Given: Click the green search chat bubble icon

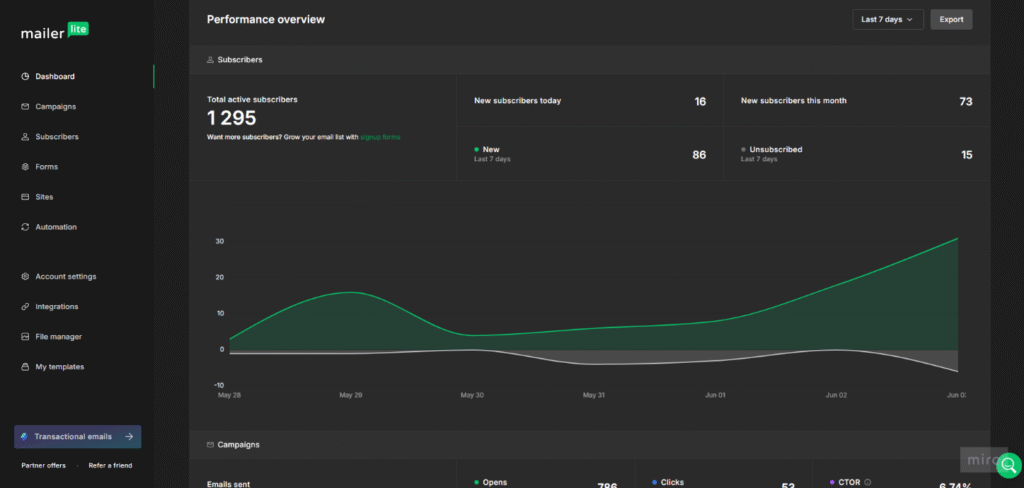Looking at the screenshot, I should coord(1008,465).
